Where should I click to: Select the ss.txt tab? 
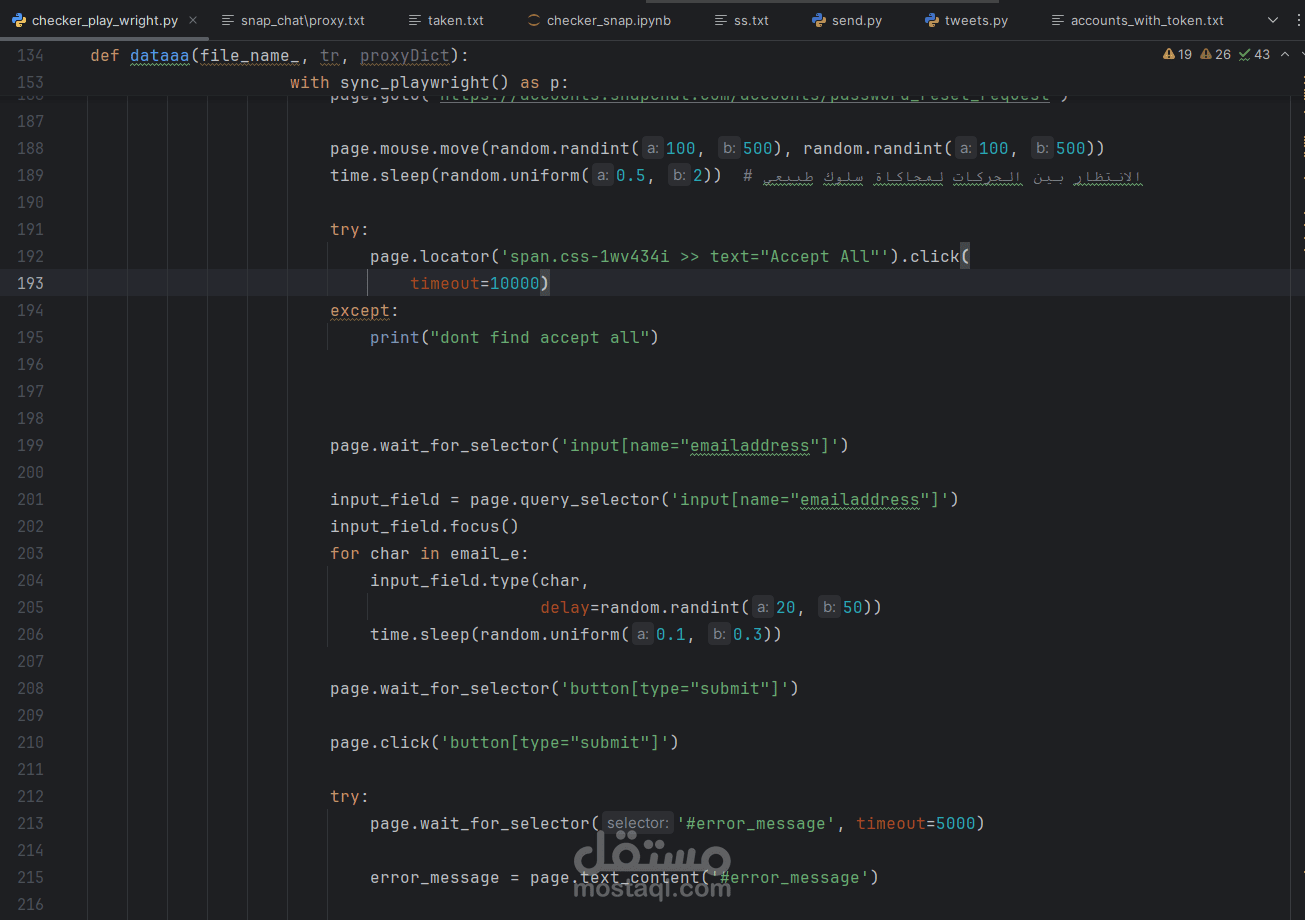741,20
